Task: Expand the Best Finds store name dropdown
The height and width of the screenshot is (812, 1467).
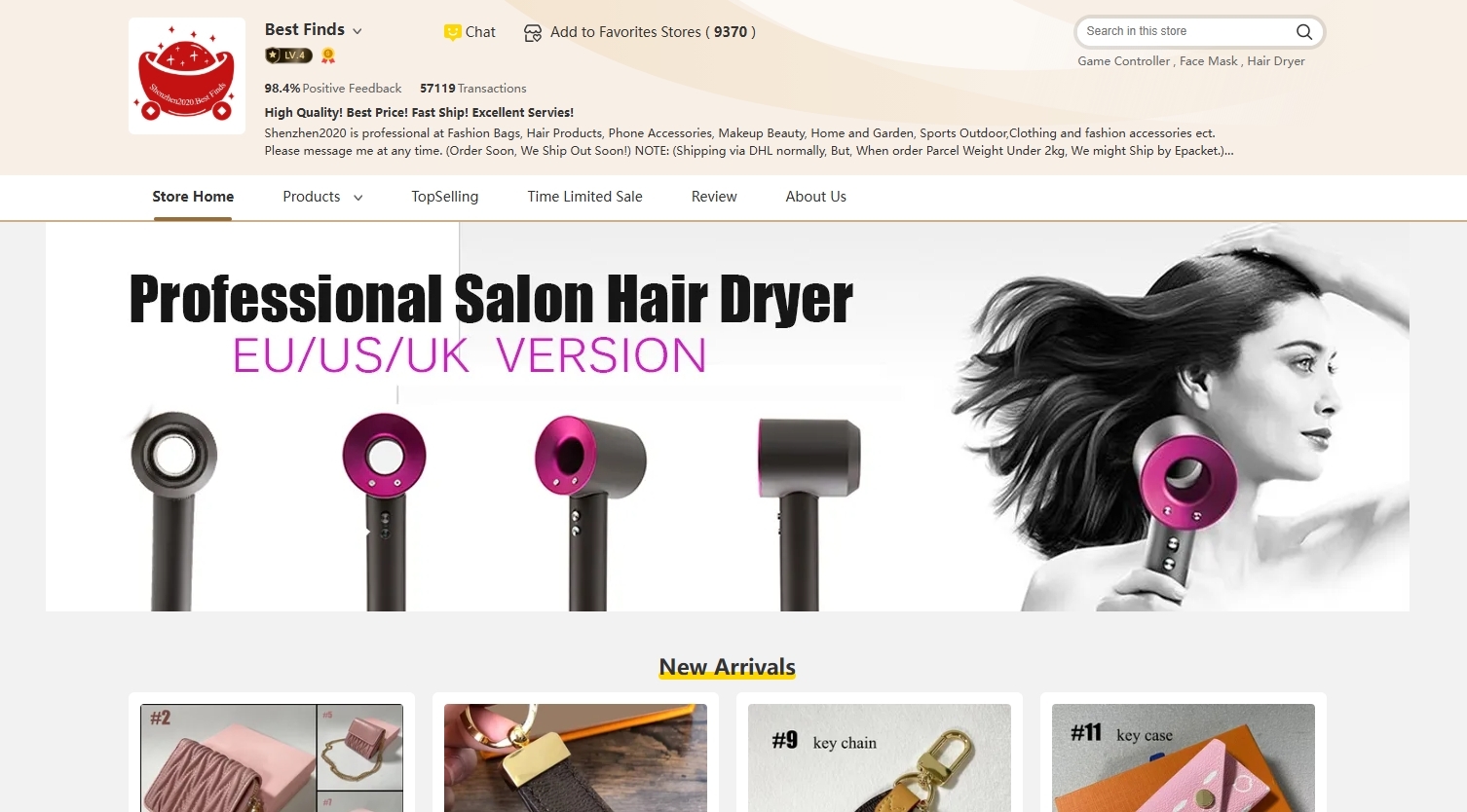Action: 357,31
